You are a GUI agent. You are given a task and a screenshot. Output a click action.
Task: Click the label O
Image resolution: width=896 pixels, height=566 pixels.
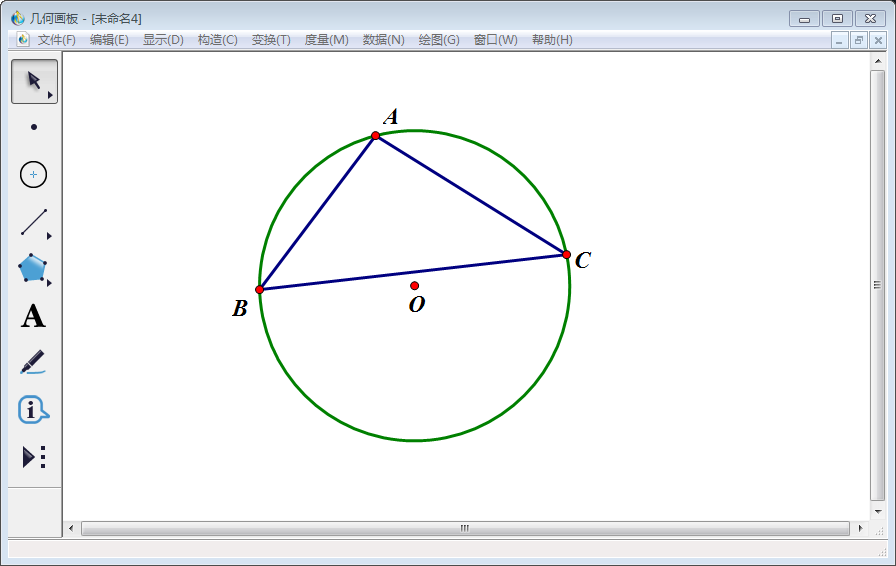tap(417, 304)
